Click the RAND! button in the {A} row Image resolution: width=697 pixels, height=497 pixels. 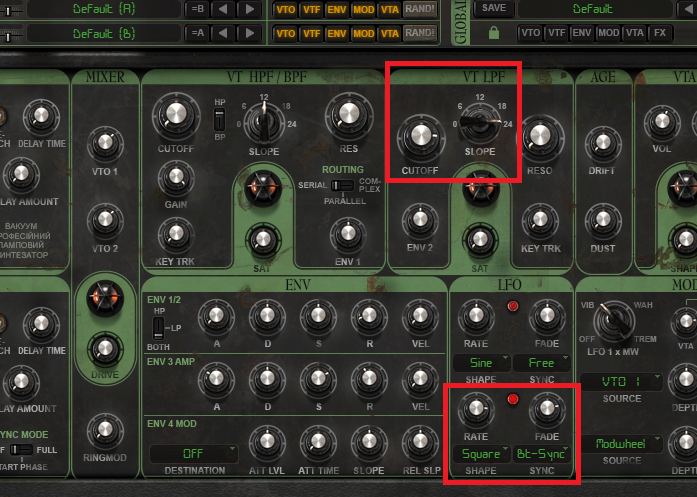(421, 8)
